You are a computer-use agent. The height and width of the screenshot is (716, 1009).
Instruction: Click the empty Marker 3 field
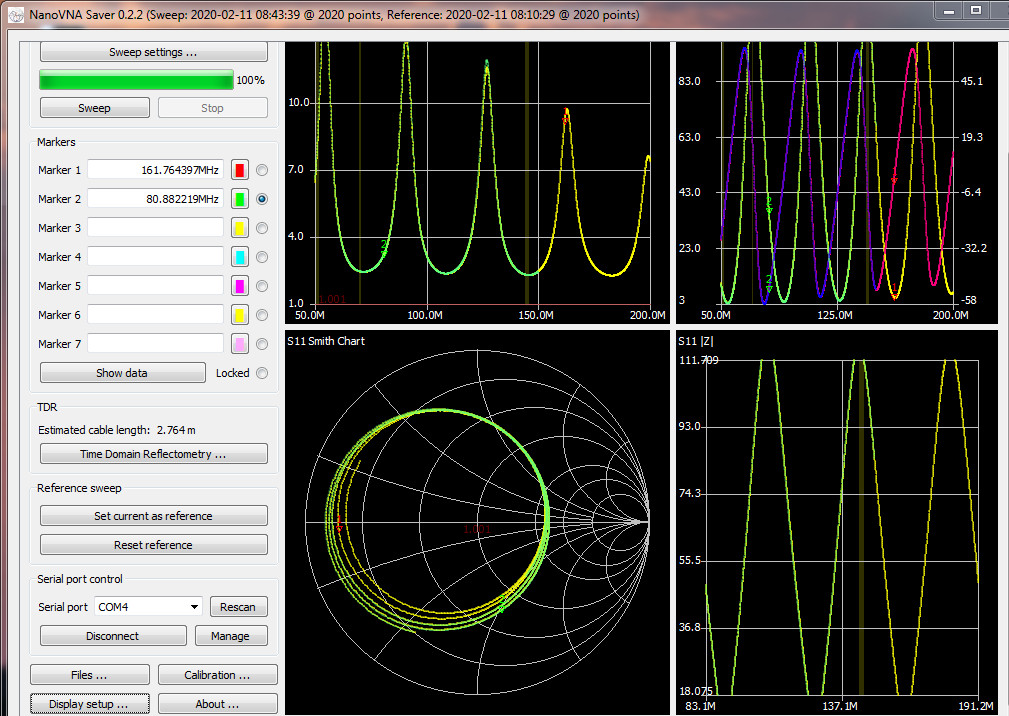[156, 228]
